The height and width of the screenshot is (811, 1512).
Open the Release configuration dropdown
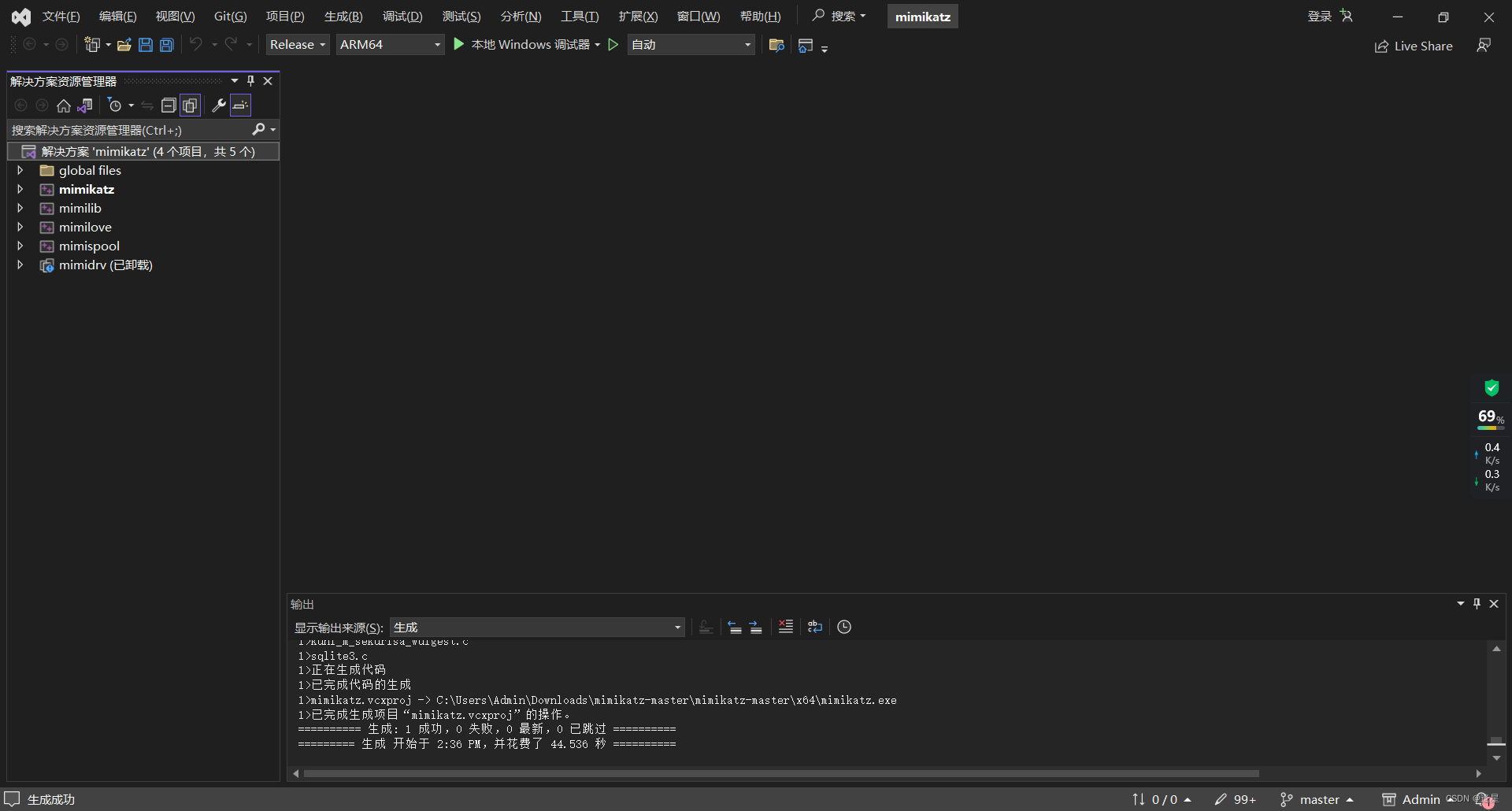coord(297,45)
